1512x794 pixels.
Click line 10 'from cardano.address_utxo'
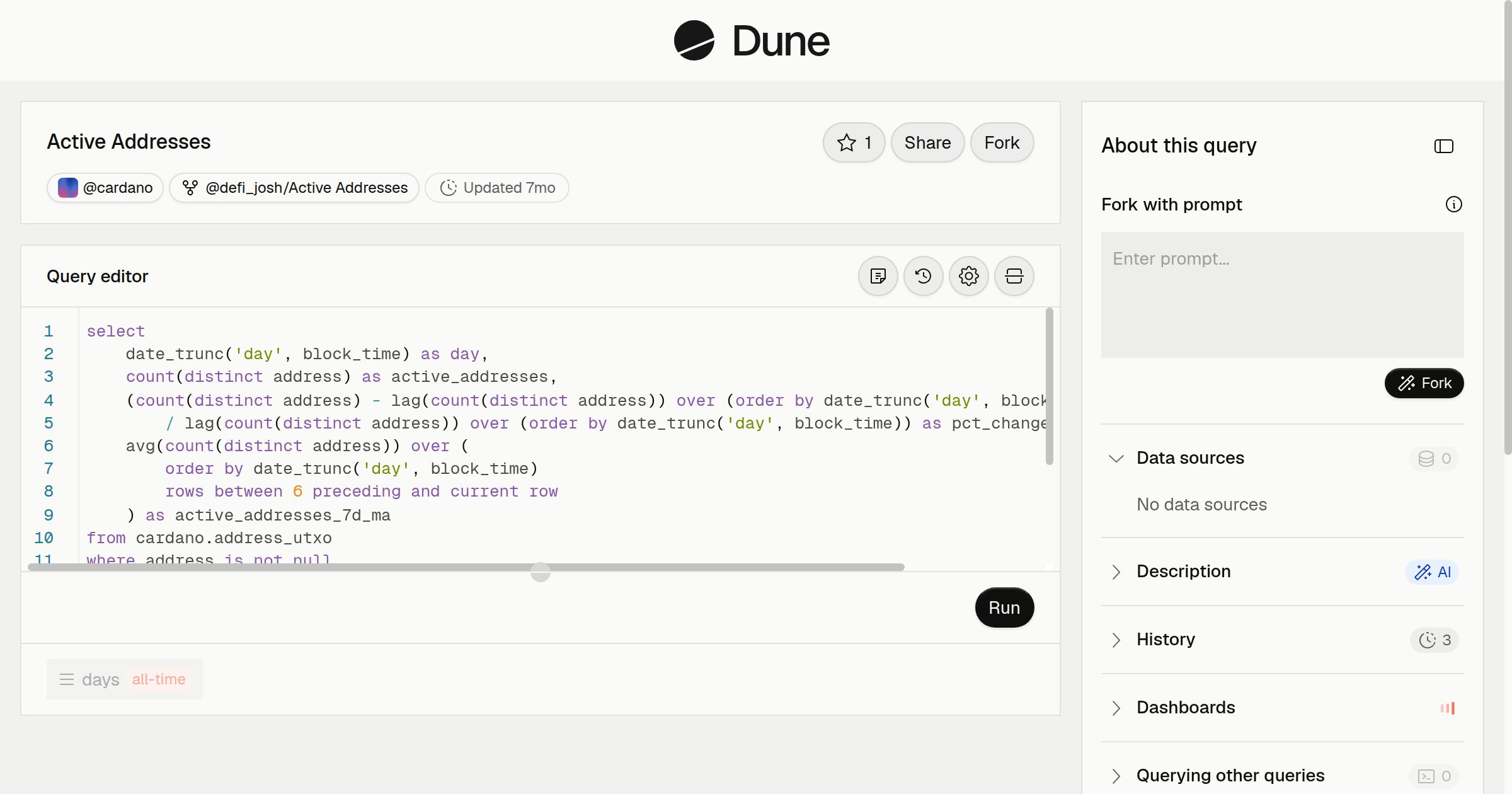[x=209, y=538]
